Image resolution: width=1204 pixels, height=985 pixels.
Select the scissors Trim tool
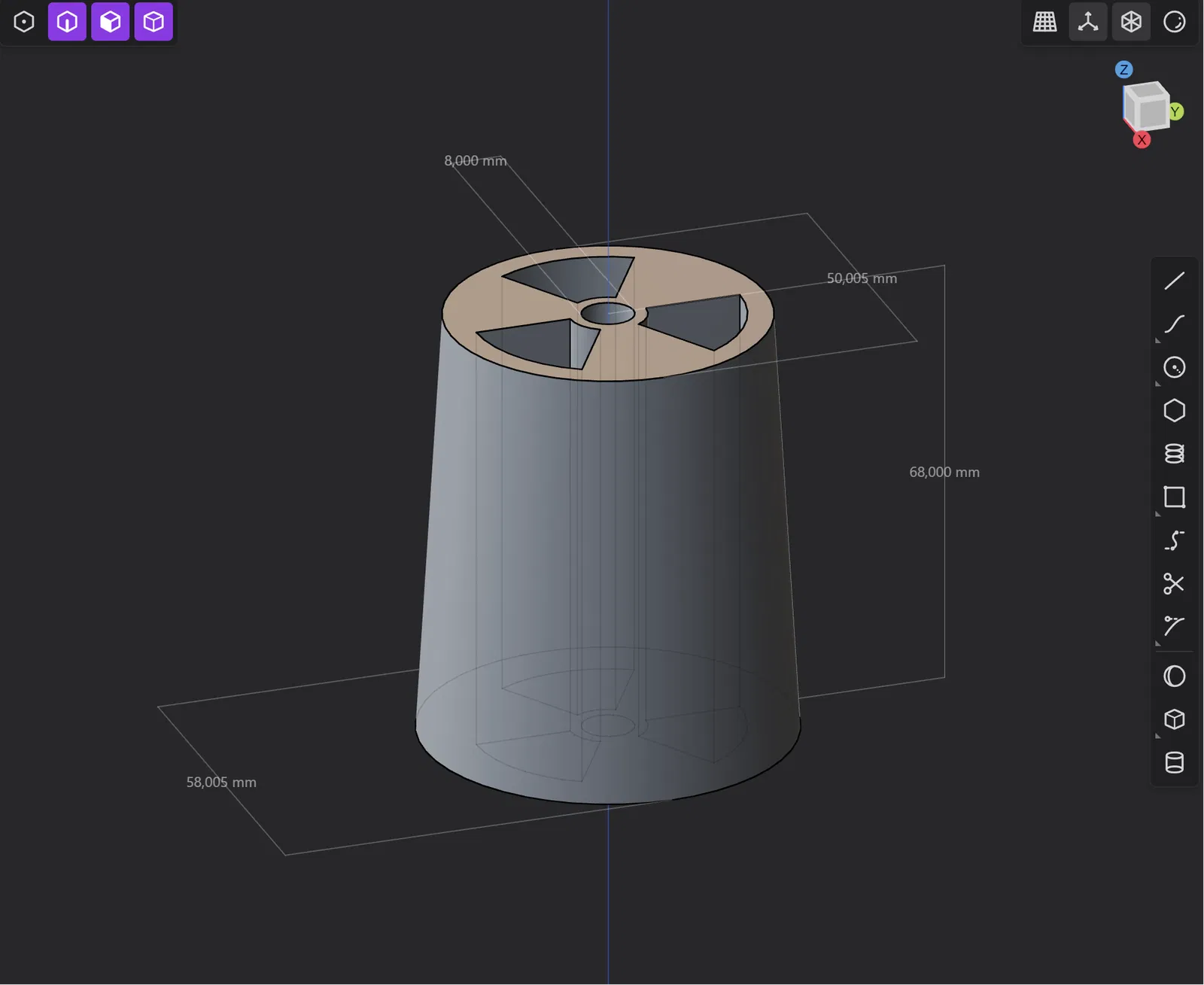point(1175,584)
